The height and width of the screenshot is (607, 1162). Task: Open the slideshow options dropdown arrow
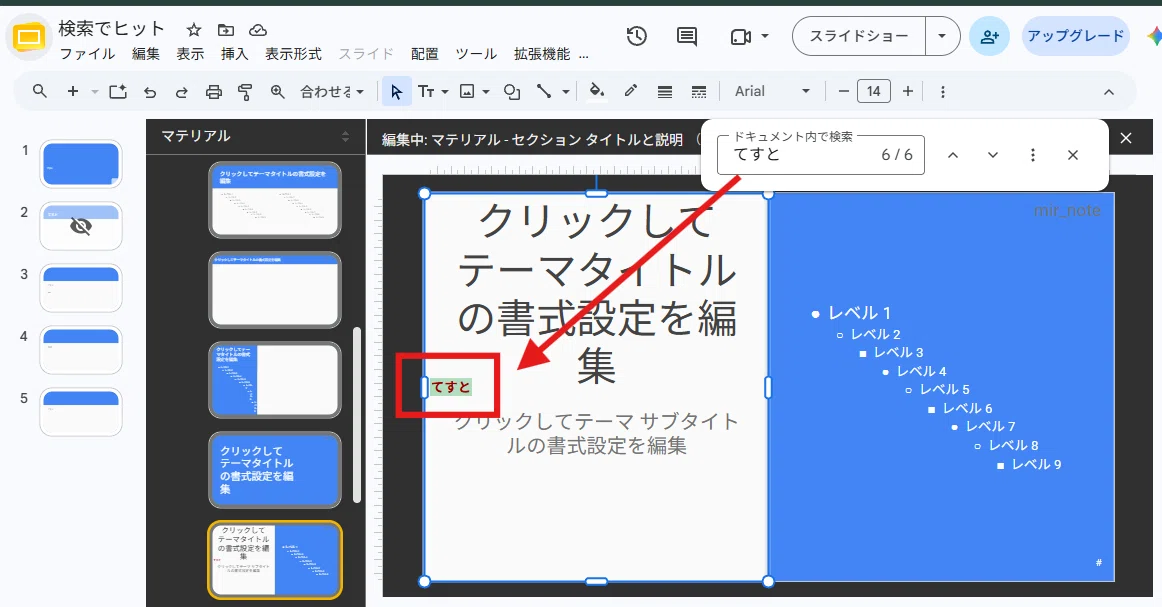(x=942, y=36)
